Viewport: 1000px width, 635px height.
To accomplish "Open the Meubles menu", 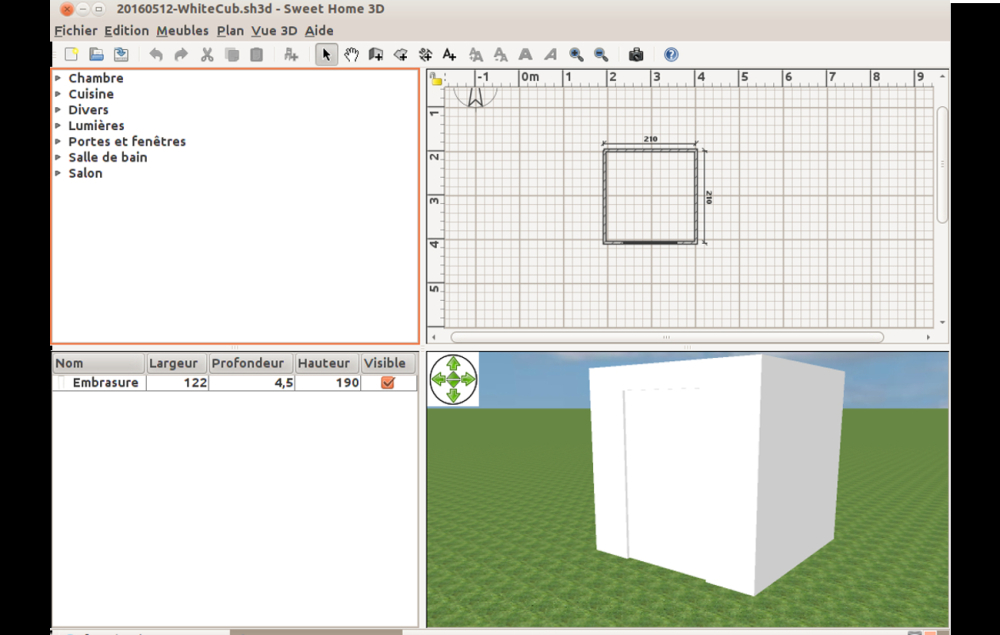I will (182, 31).
